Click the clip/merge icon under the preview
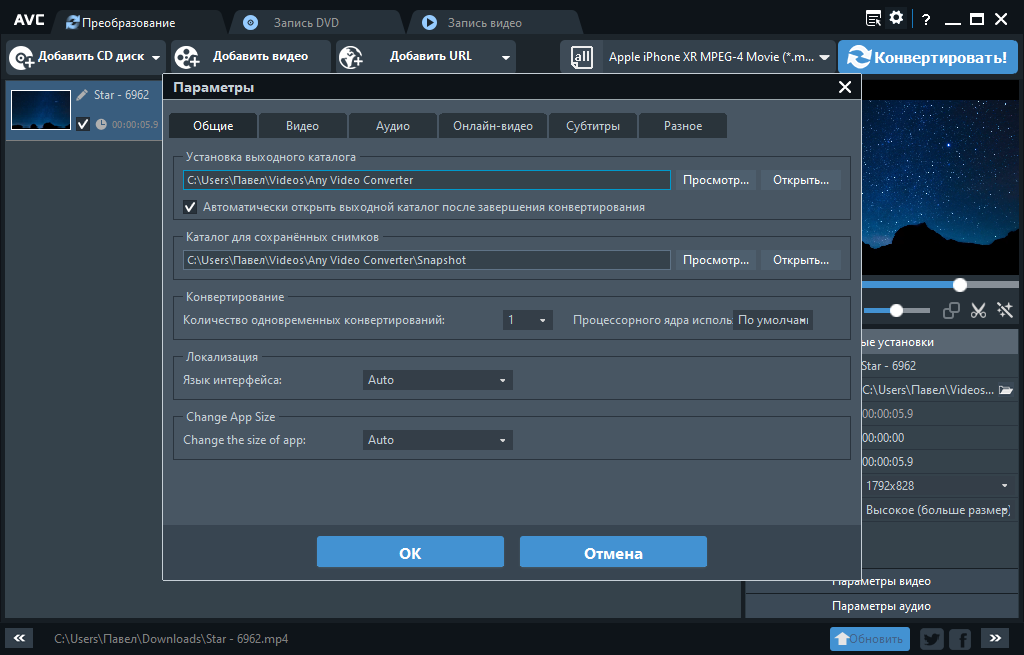 click(951, 311)
